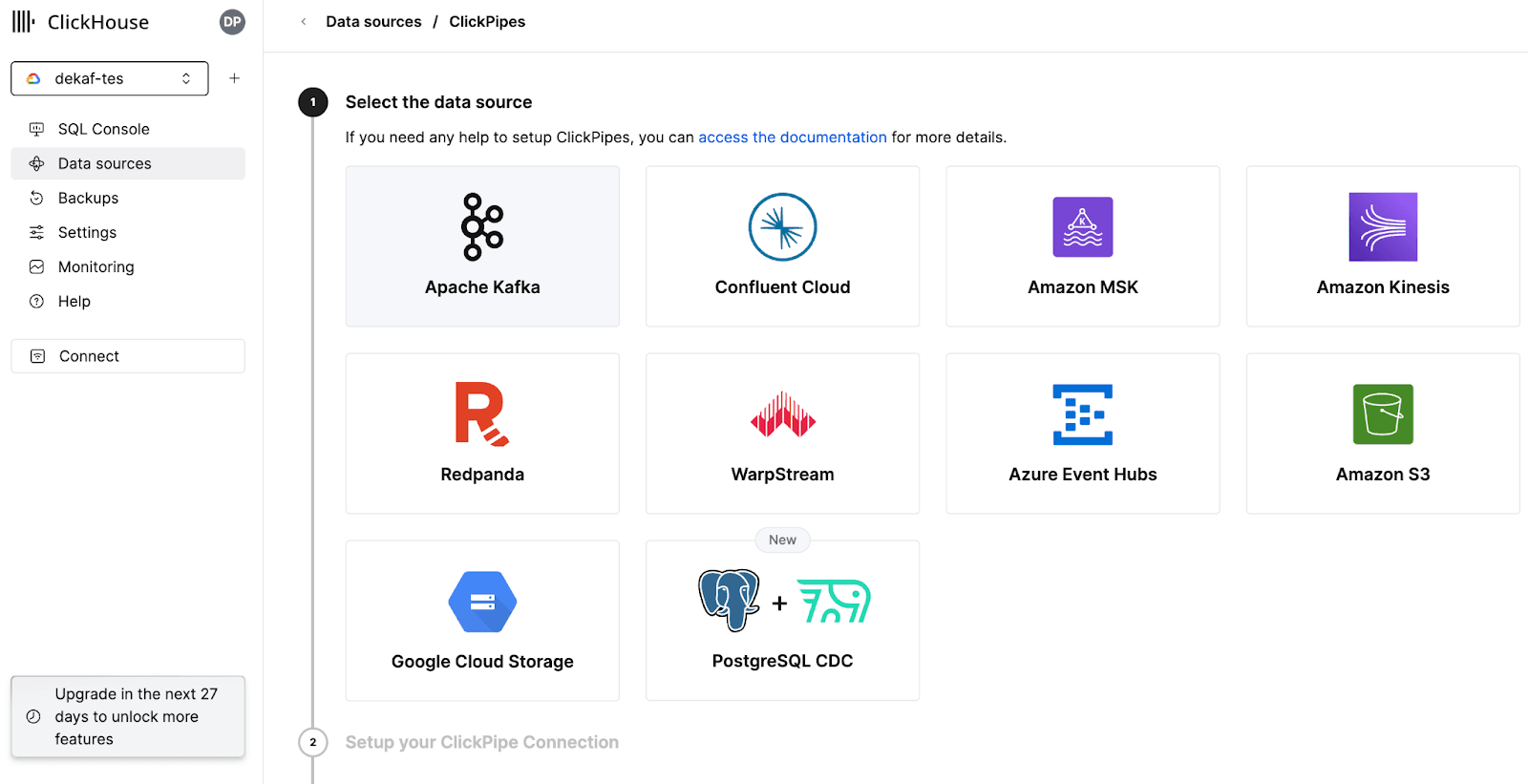This screenshot has height=784, width=1528.
Task: Open the access the documentation link
Action: (x=792, y=138)
